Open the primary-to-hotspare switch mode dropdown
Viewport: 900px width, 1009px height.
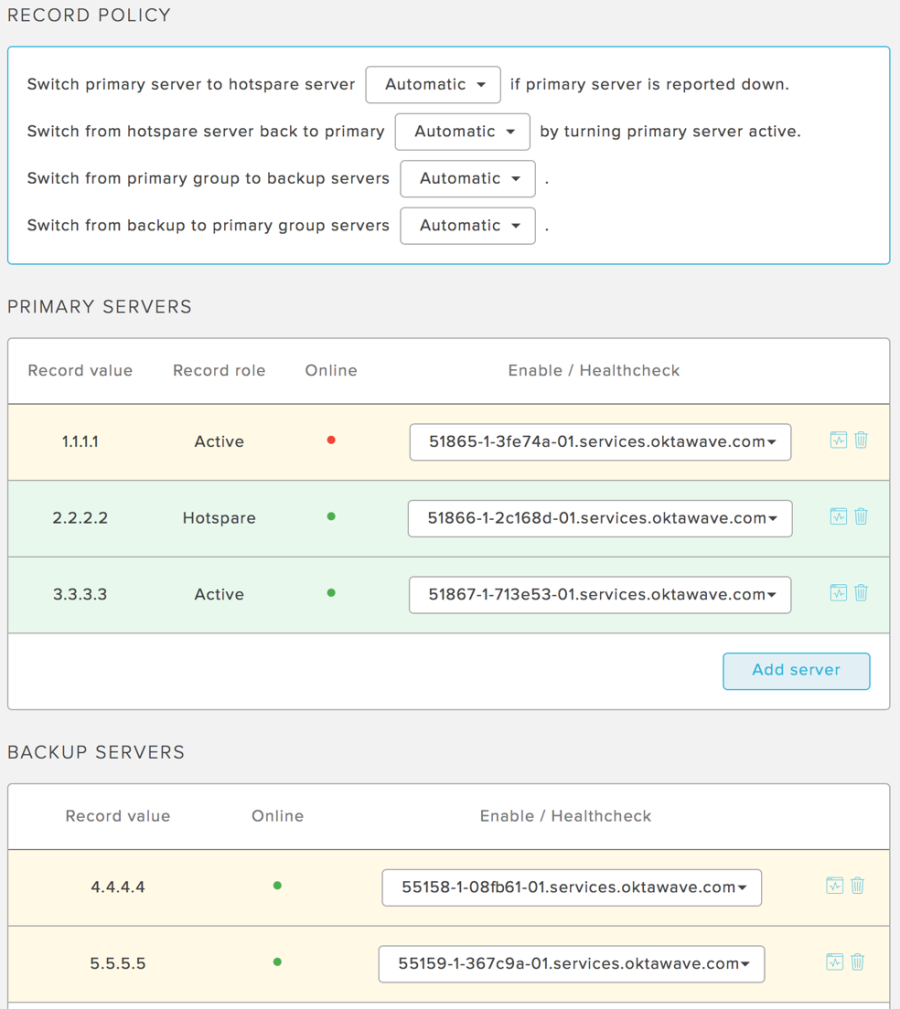[x=433, y=84]
